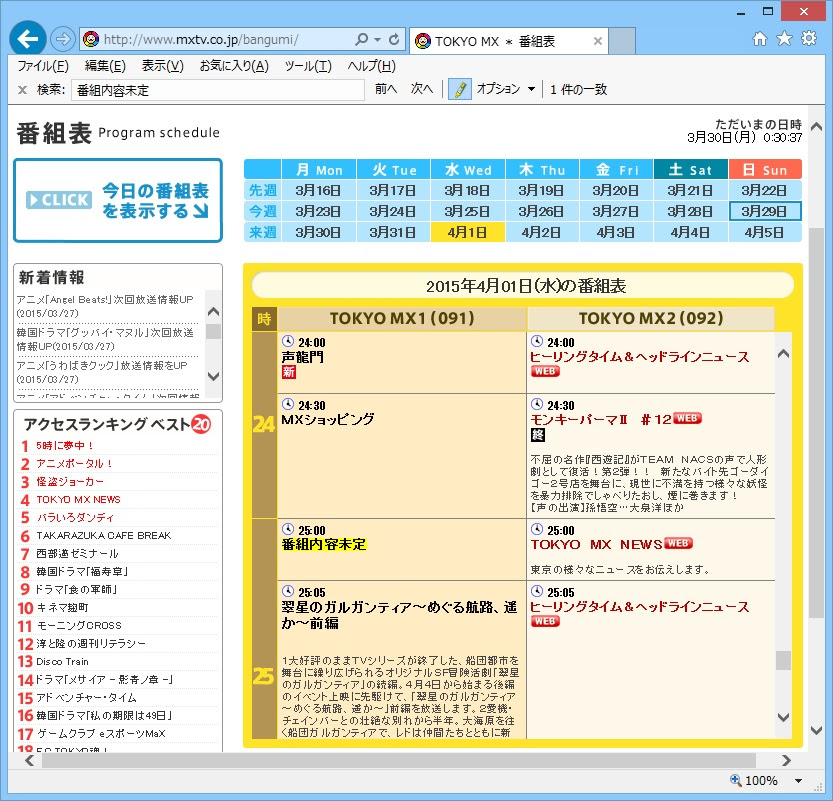Click down arrow of program table scrollbar
The image size is (833, 801).
click(x=783, y=717)
